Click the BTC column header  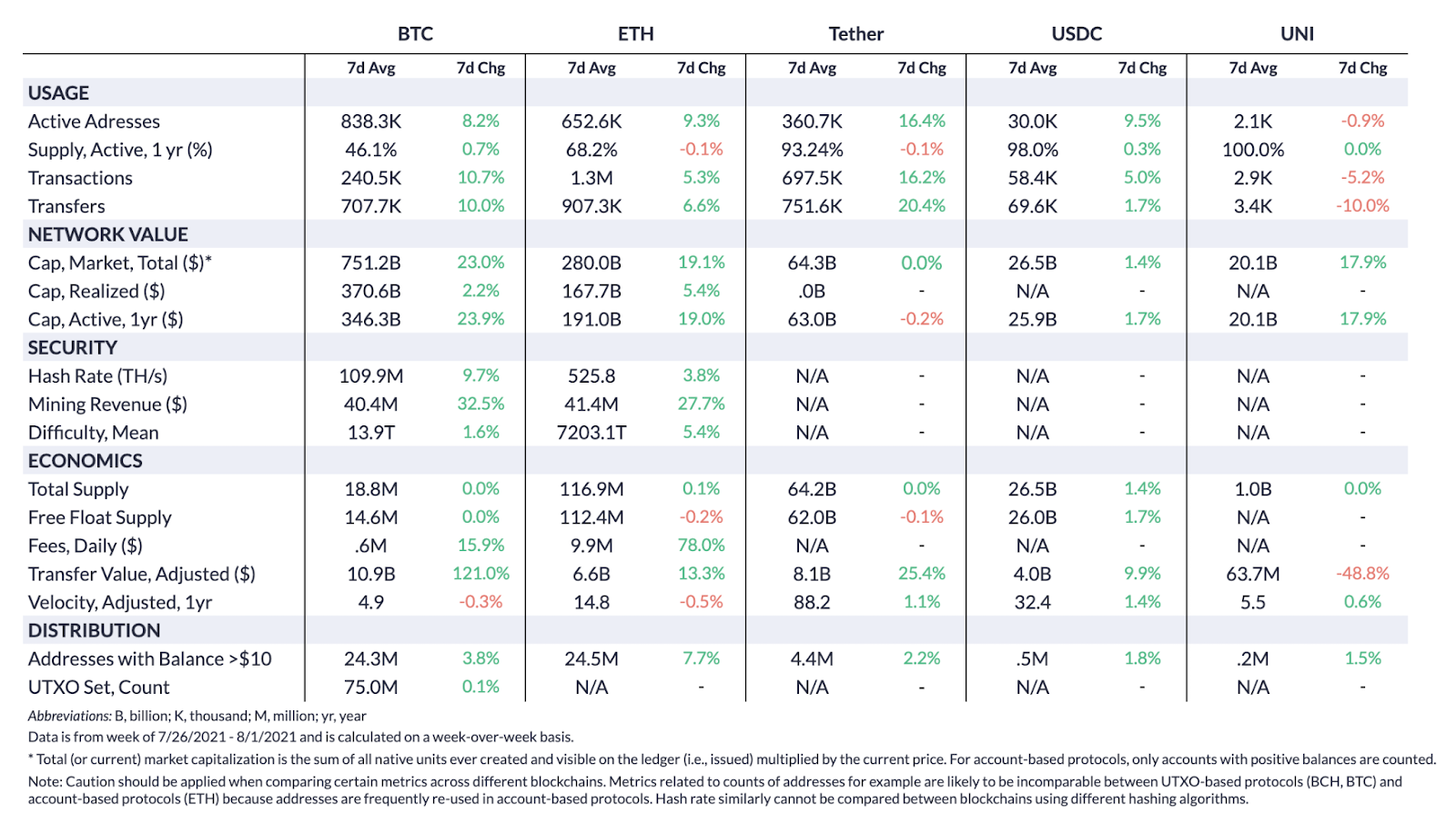[415, 34]
